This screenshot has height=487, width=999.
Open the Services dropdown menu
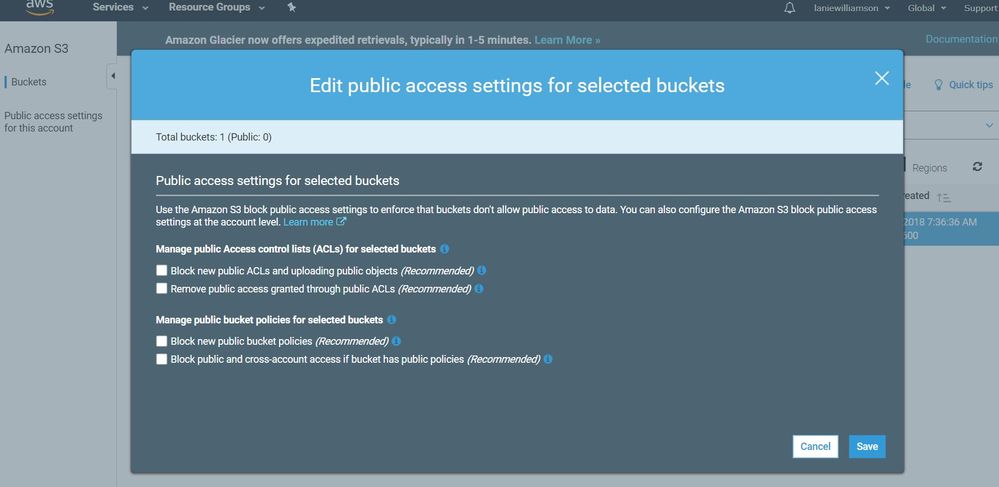(x=120, y=8)
